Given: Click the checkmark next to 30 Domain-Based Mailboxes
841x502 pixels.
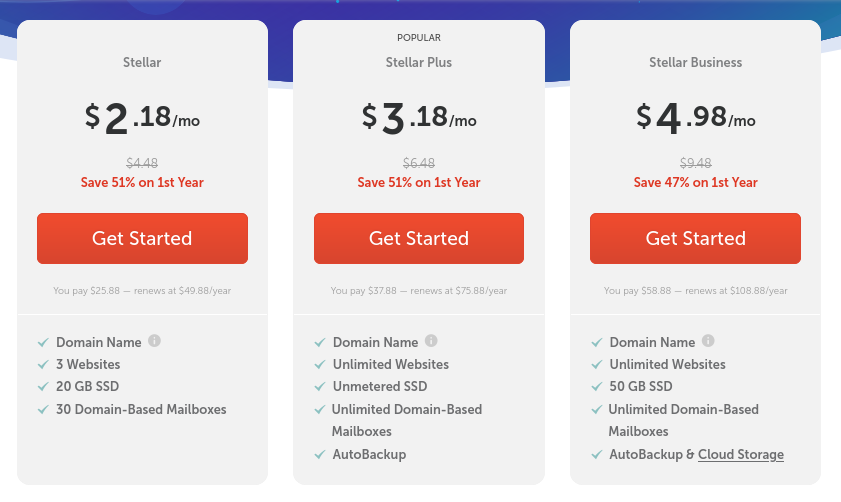Looking at the screenshot, I should (43, 410).
